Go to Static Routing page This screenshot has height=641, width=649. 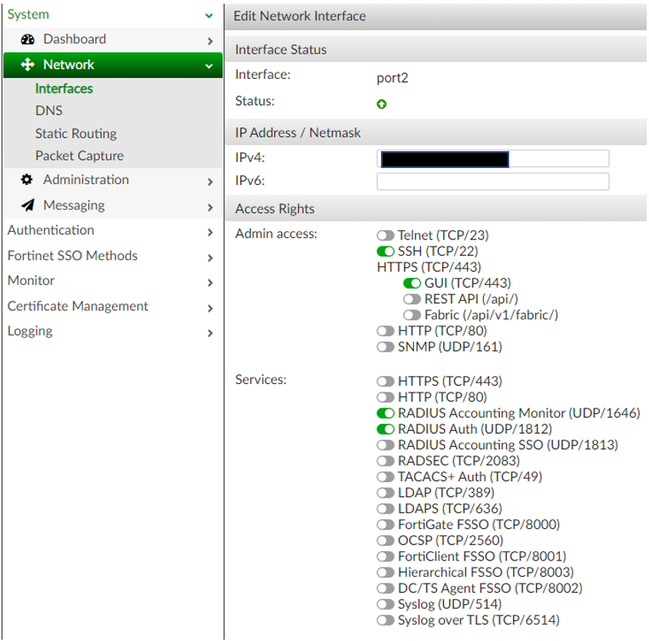coord(76,134)
